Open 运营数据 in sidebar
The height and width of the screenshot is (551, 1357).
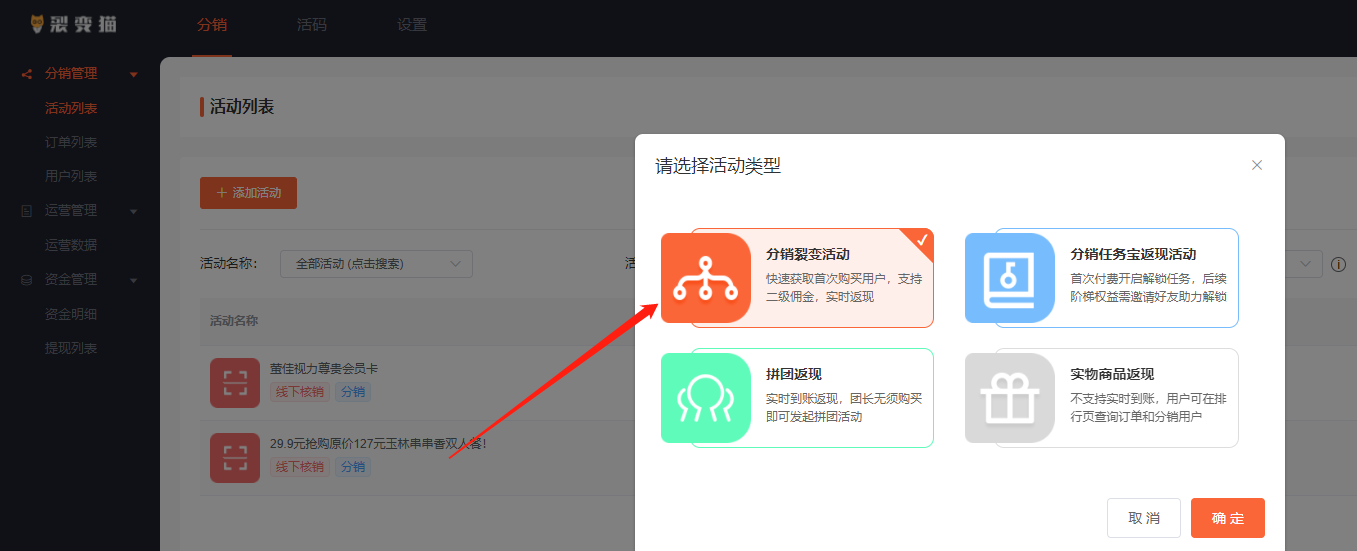[x=71, y=245]
